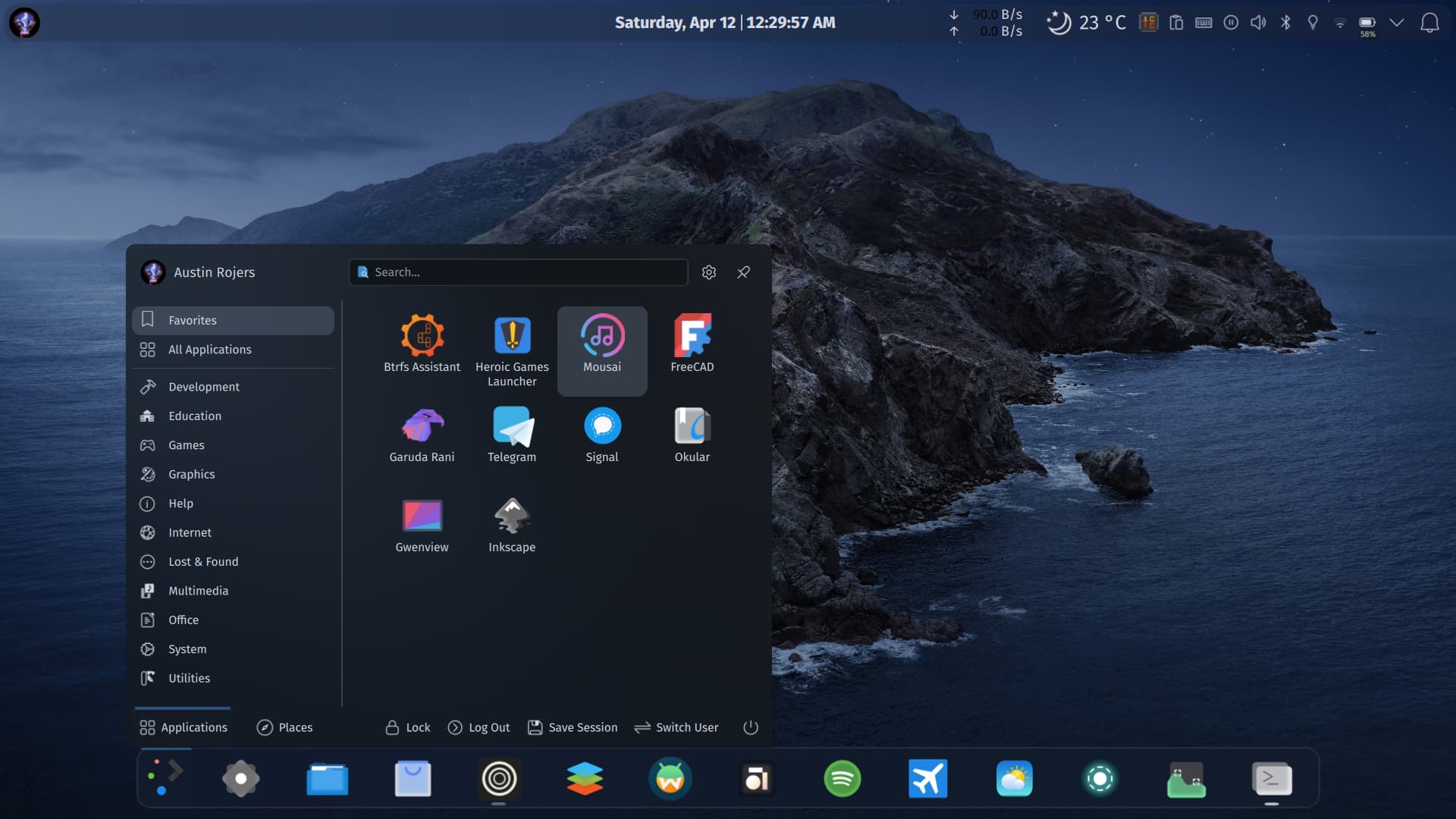The height and width of the screenshot is (819, 1456).
Task: Open the Utilities category
Action: [233, 679]
